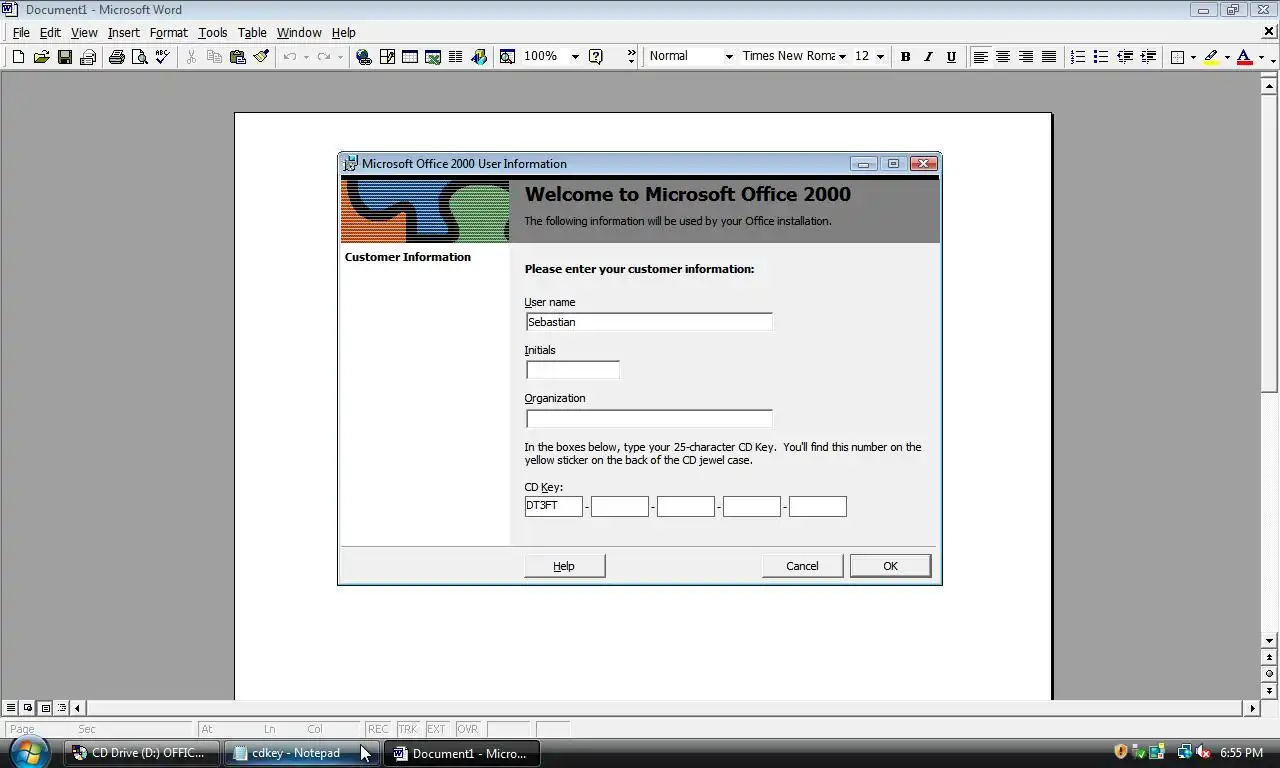Print the document via printer icon

[x=116, y=57]
